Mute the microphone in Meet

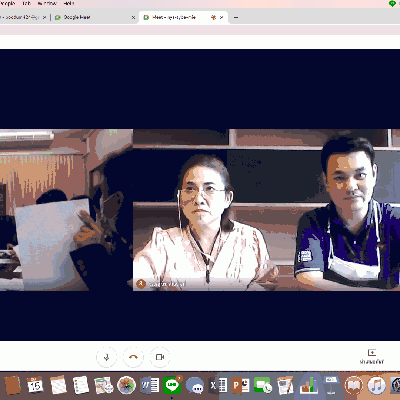click(x=107, y=357)
